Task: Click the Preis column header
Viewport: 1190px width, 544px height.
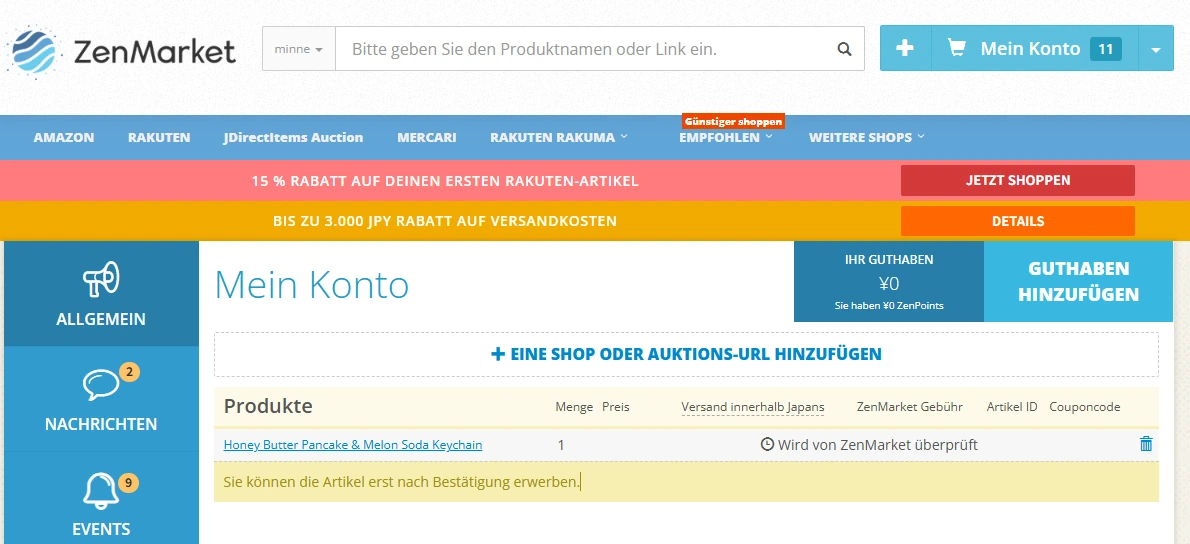Action: (615, 407)
